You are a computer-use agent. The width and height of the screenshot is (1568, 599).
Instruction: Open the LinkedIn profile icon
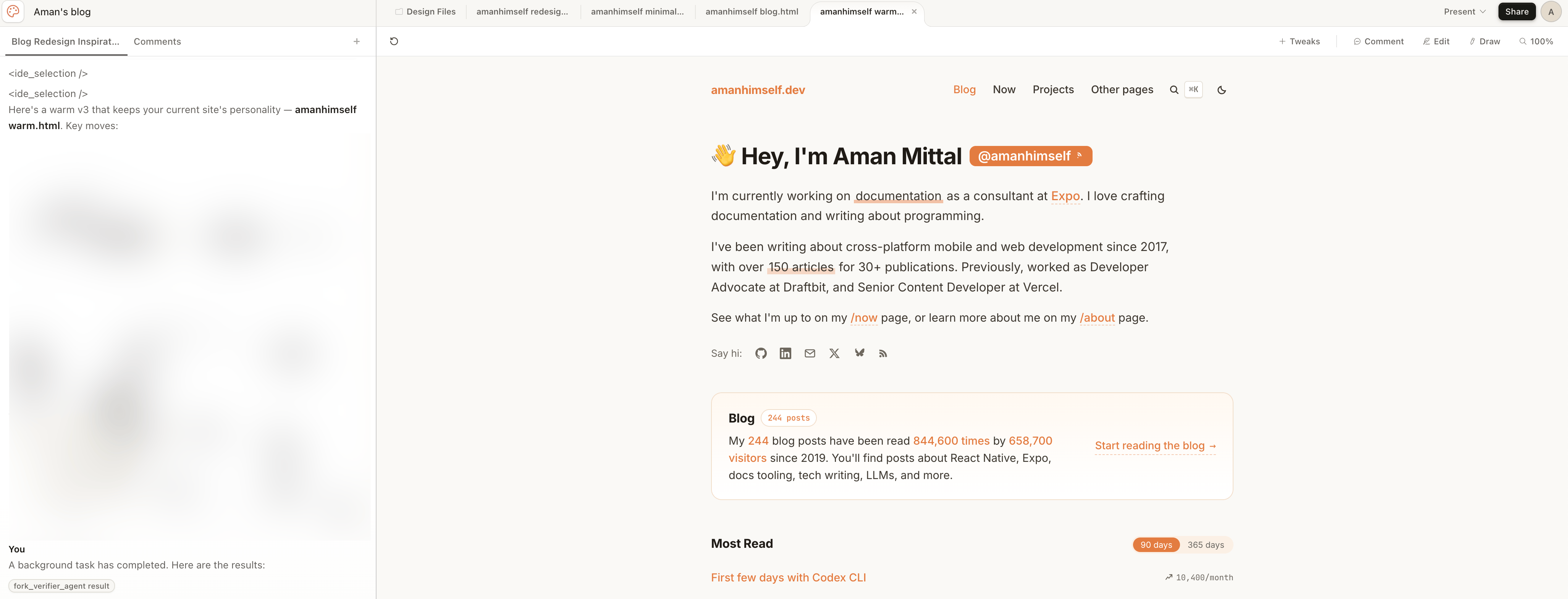point(785,354)
